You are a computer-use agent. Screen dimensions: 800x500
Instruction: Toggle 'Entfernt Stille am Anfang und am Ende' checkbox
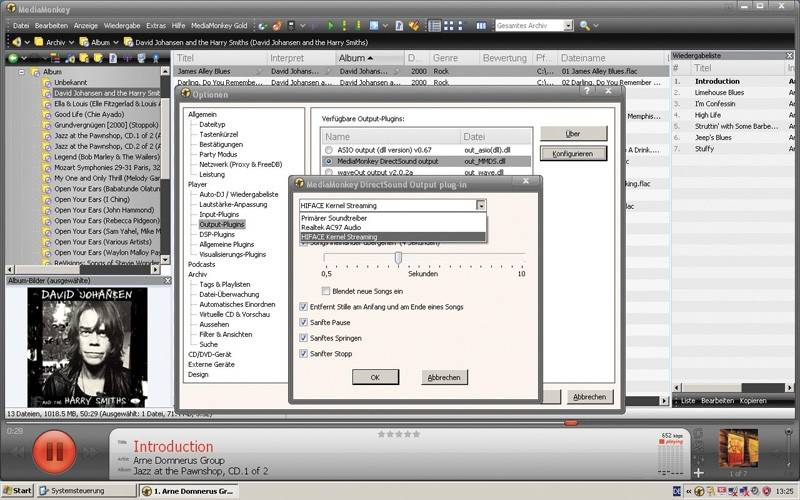pos(304,307)
